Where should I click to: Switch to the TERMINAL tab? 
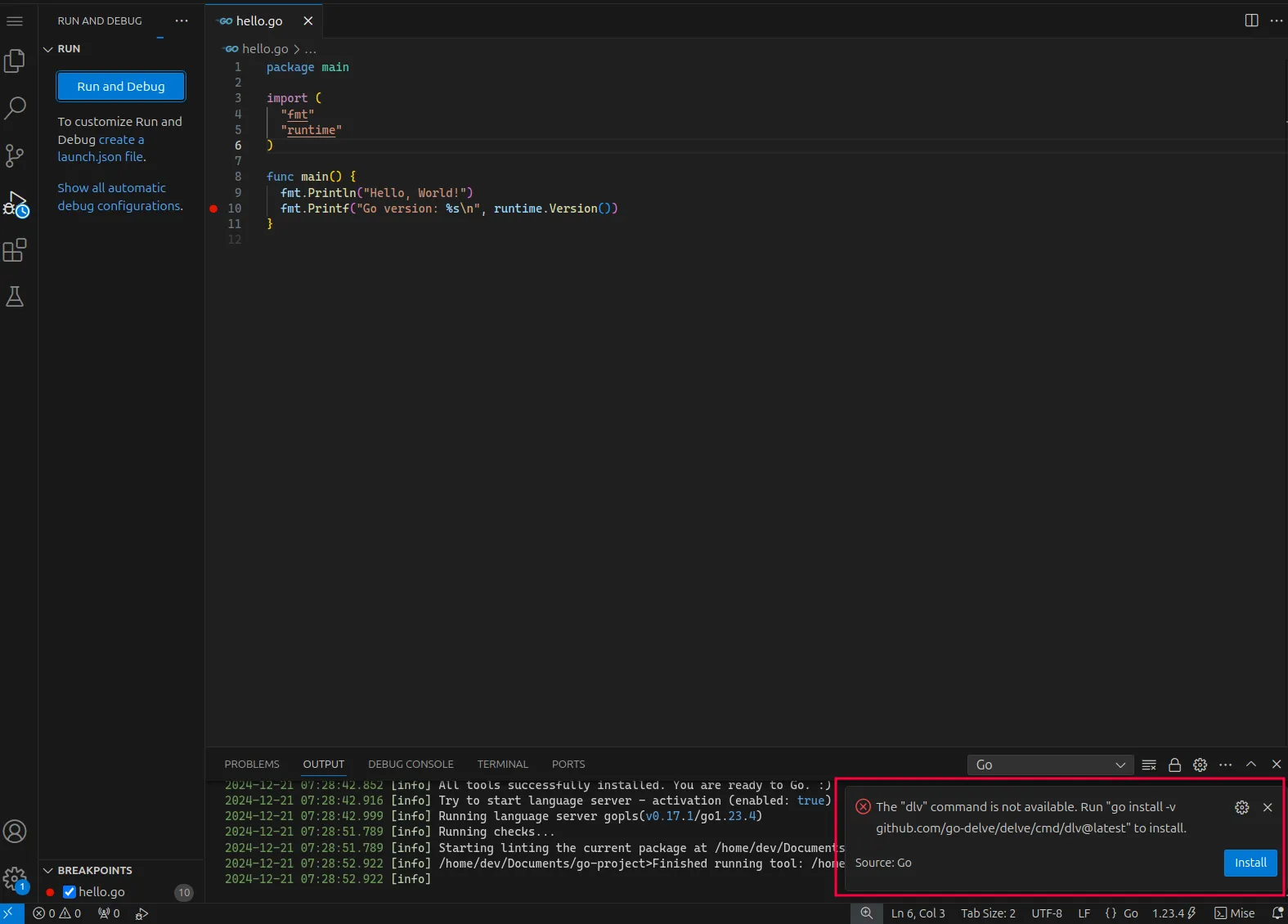(x=502, y=765)
